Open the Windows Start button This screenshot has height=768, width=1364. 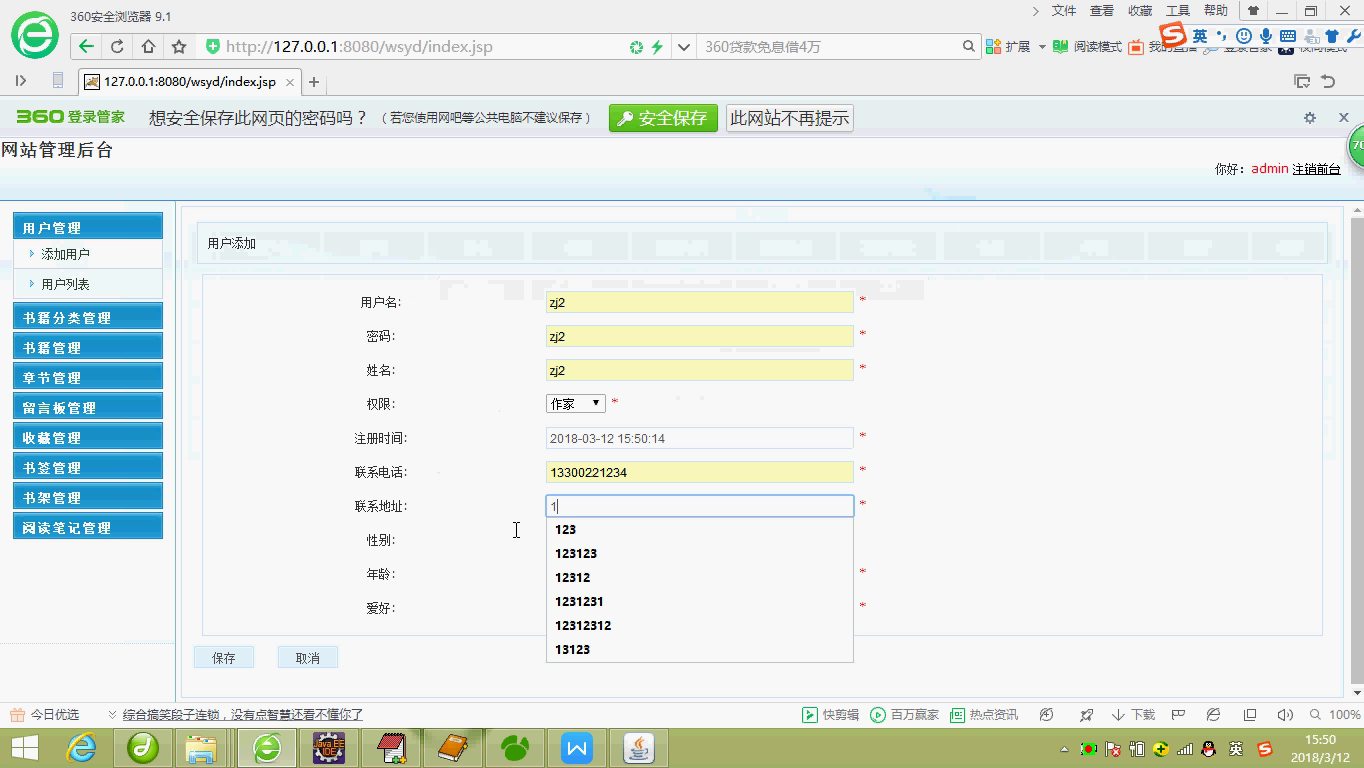click(24, 748)
